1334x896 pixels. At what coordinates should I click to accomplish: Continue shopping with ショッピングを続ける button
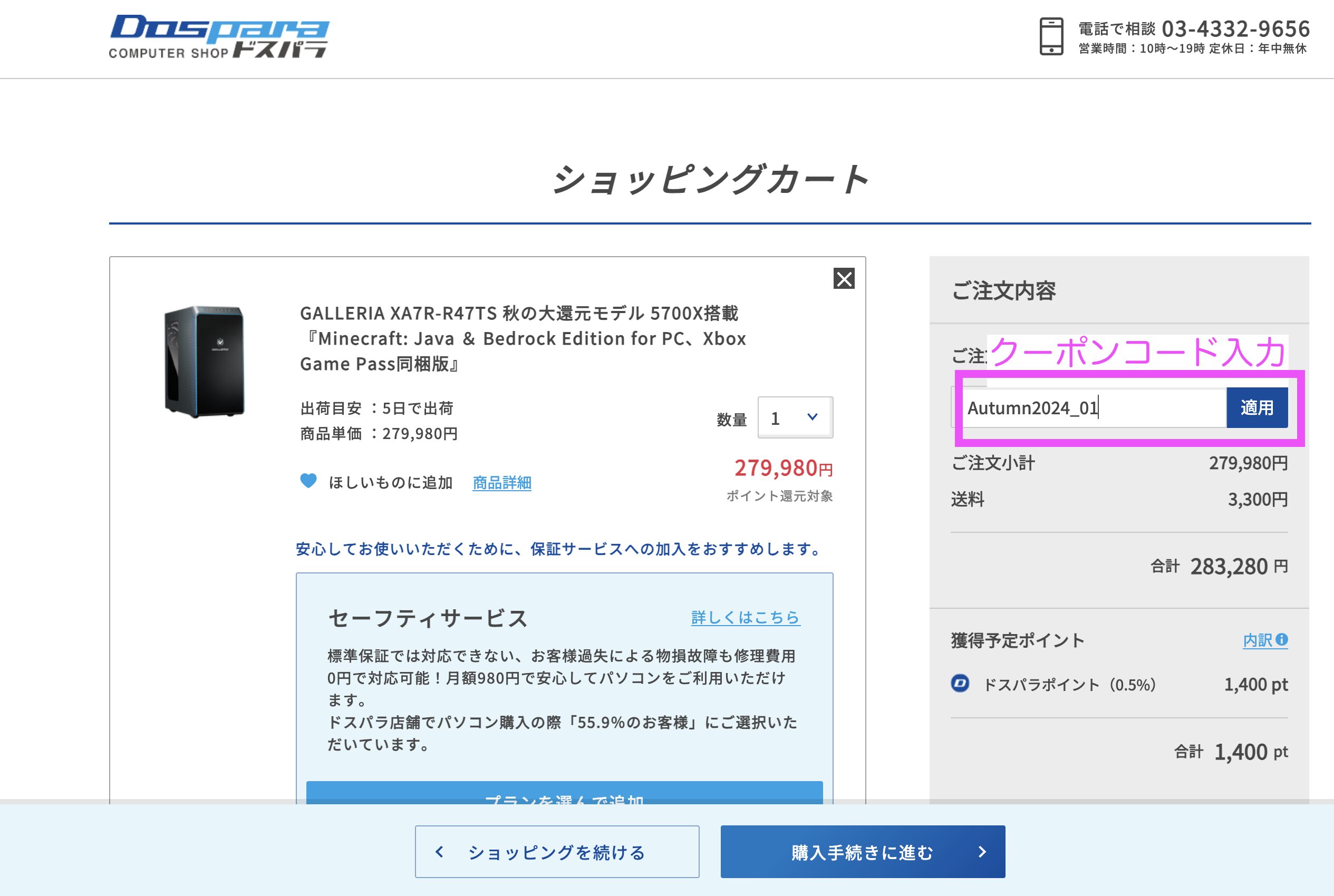pyautogui.click(x=557, y=851)
